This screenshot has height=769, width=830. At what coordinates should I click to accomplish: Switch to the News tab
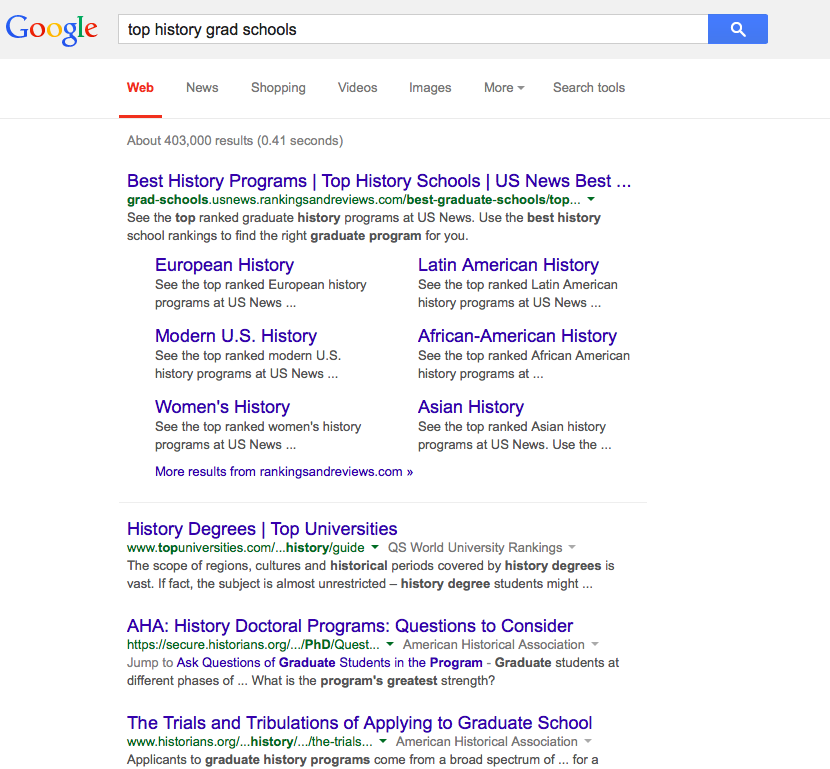coord(202,88)
